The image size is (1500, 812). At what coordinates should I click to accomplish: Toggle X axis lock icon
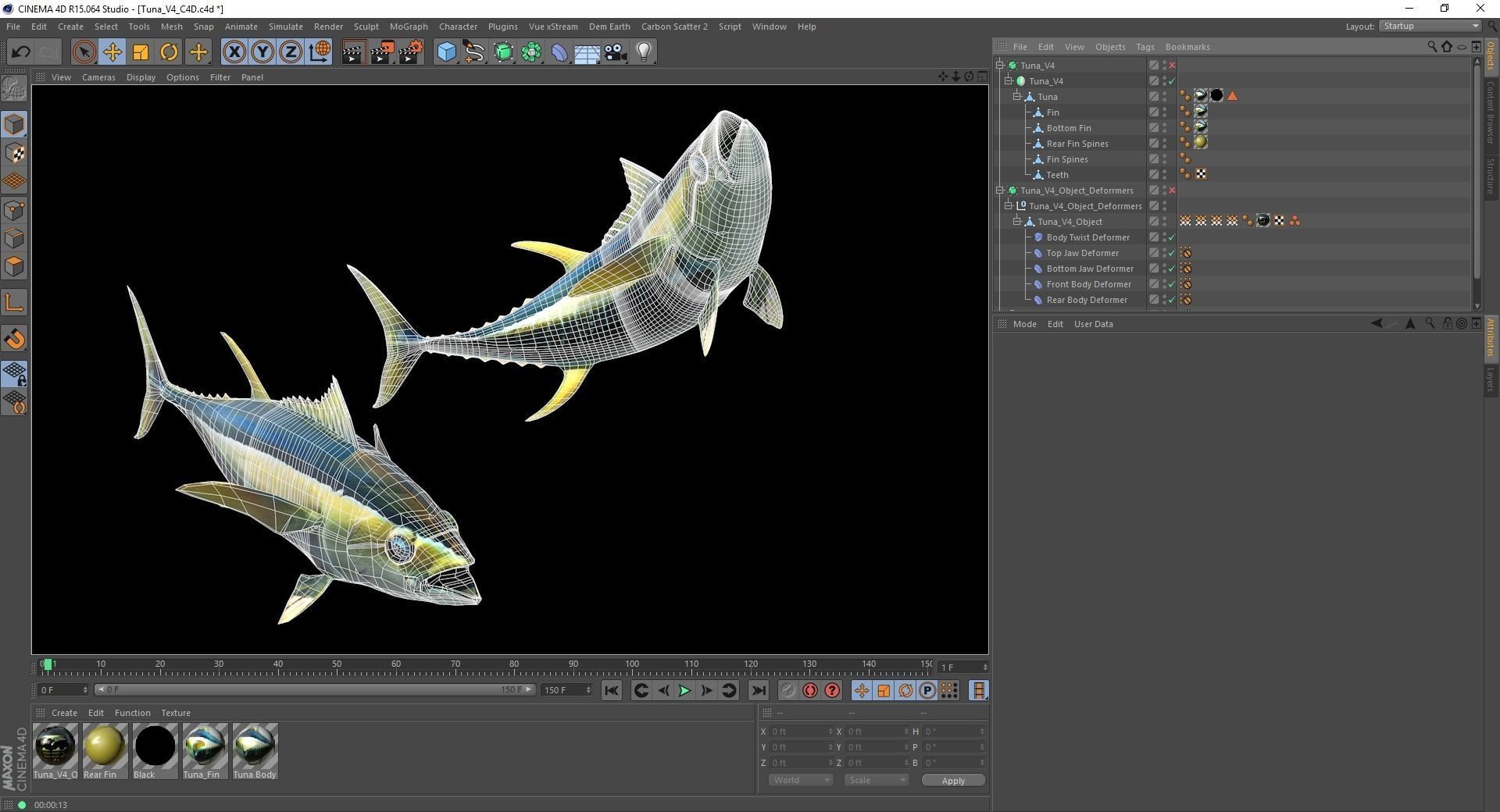tap(234, 52)
